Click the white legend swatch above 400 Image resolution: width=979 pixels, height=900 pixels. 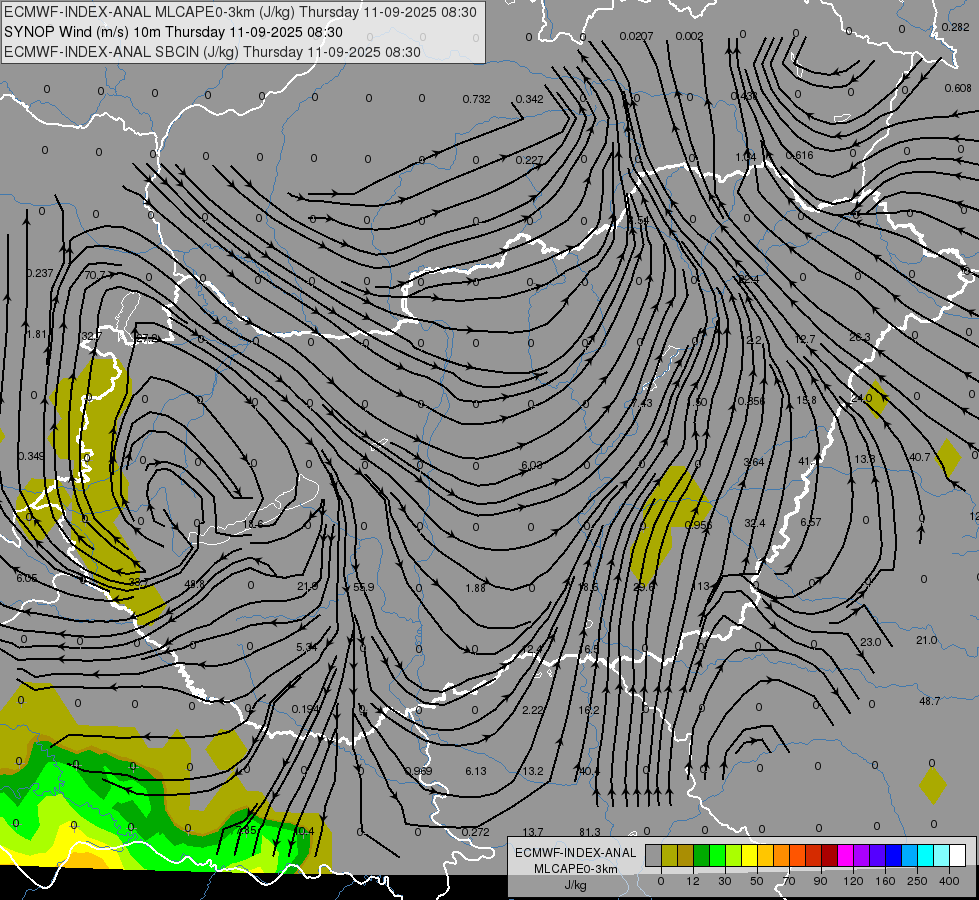[x=957, y=855]
